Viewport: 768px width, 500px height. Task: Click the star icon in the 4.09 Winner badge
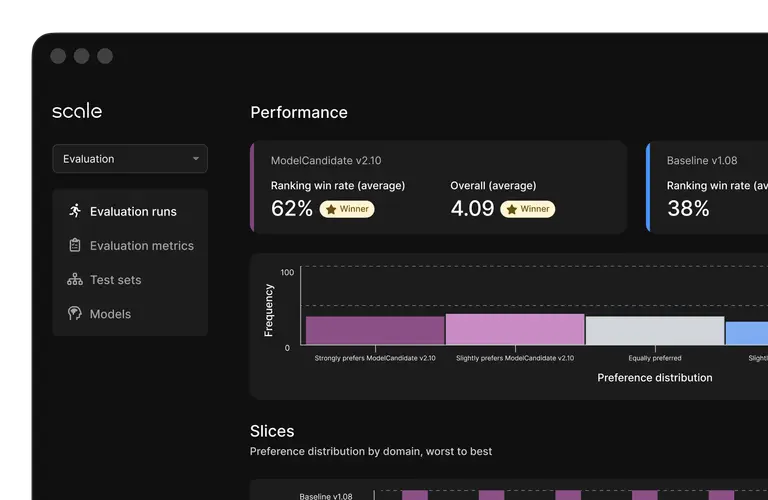click(512, 210)
